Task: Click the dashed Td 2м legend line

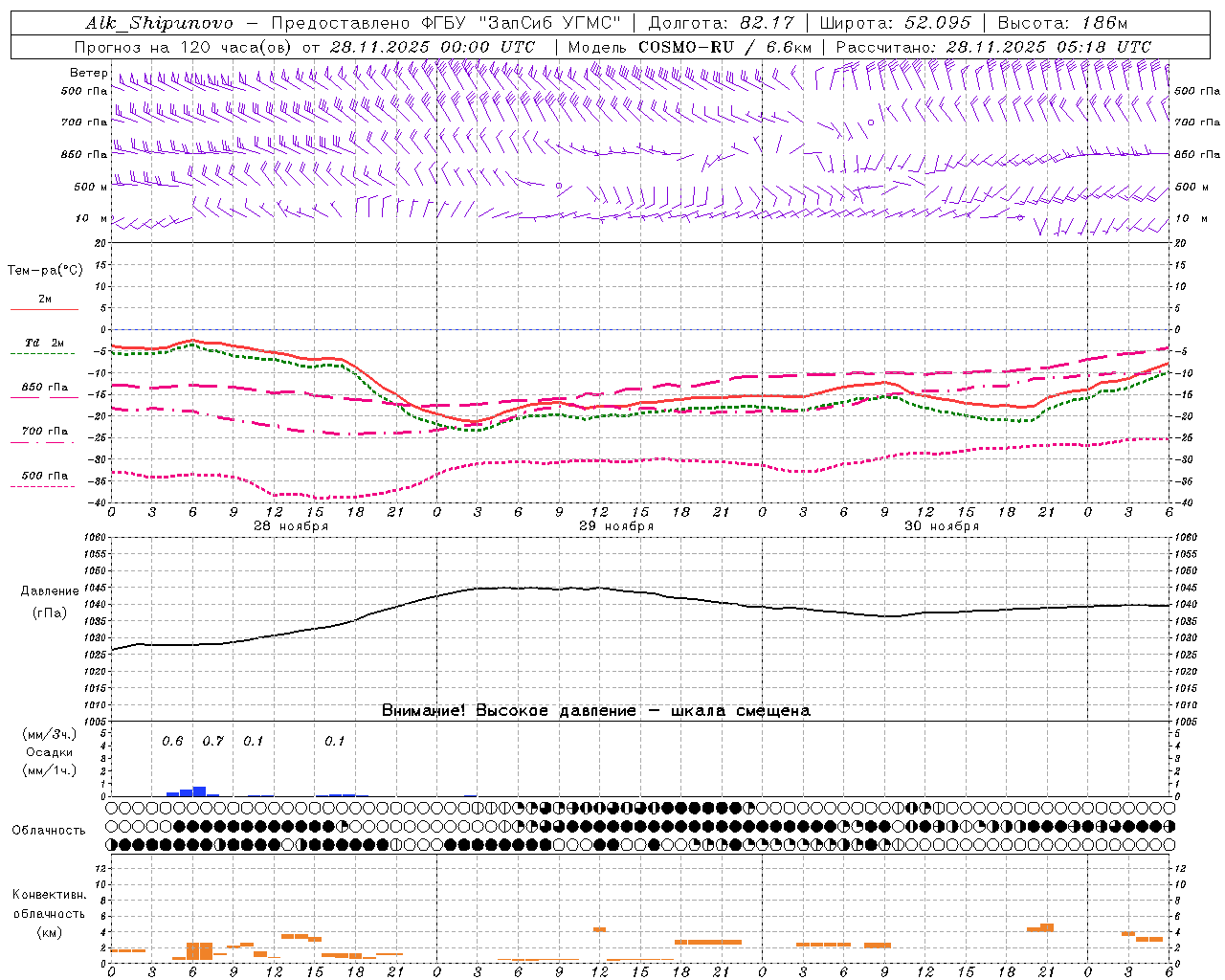Action: click(44, 354)
